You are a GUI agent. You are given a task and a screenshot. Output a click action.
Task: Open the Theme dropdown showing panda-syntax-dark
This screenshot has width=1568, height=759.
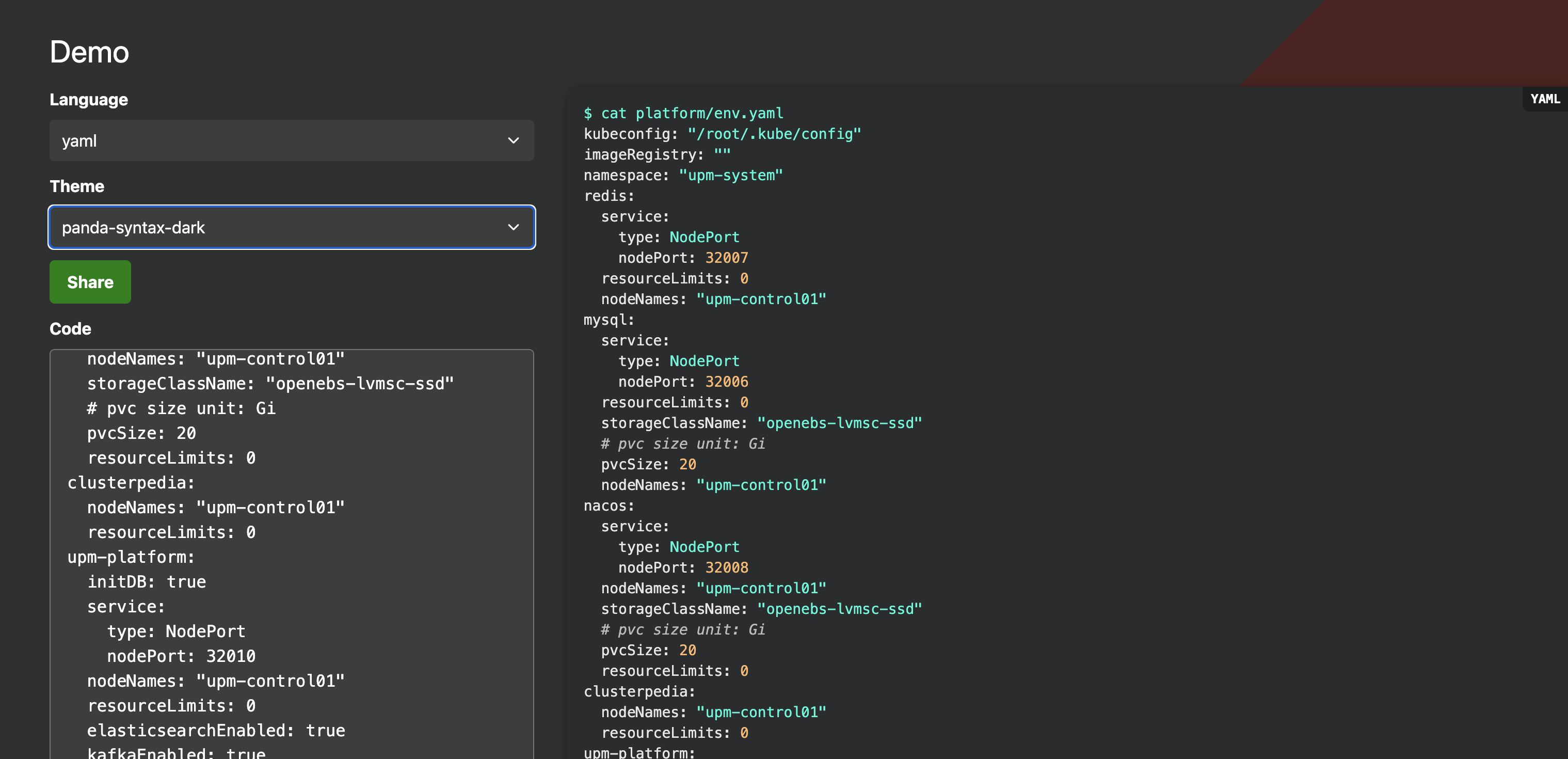tap(292, 227)
